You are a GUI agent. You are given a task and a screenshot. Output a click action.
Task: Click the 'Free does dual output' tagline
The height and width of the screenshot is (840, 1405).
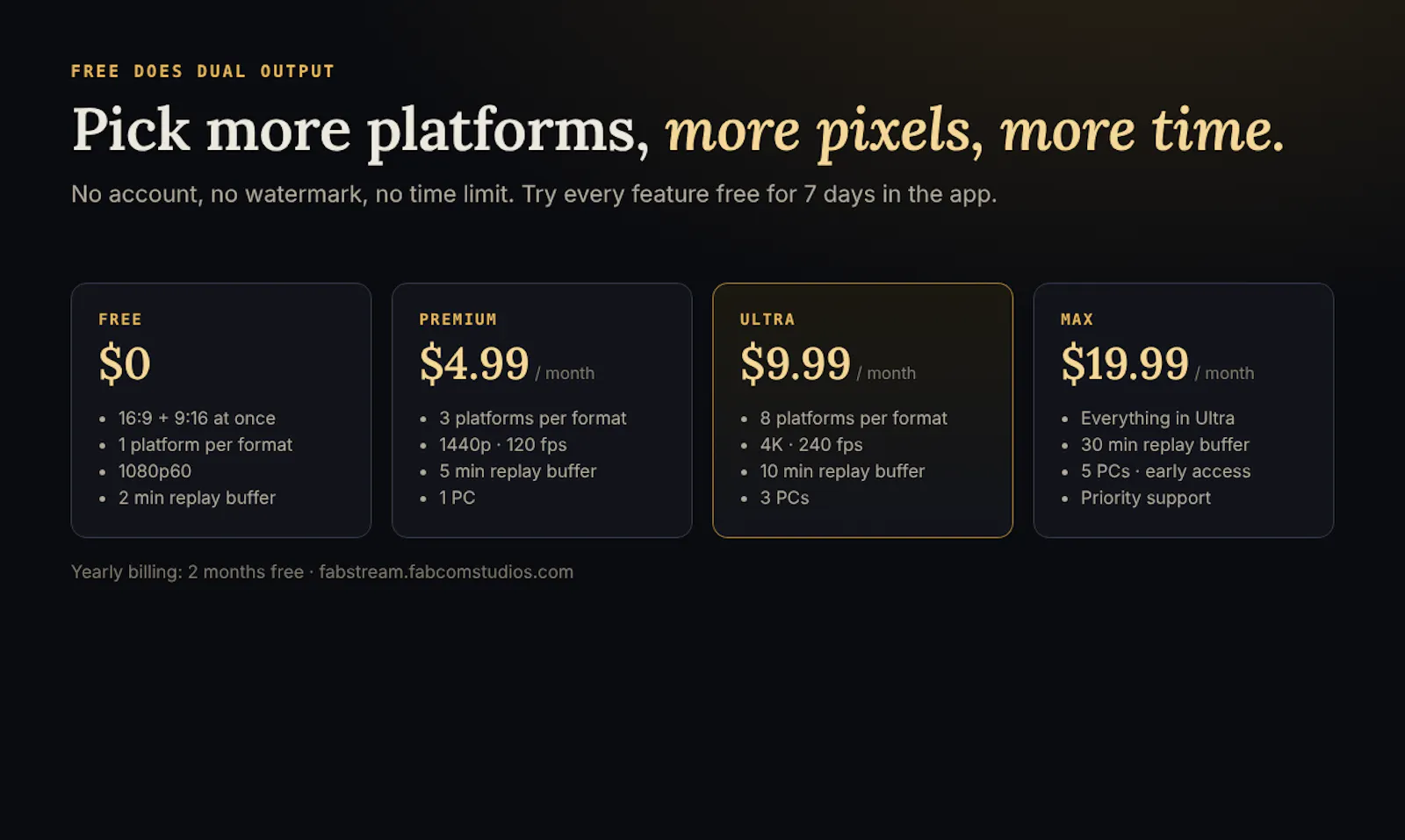pos(203,71)
